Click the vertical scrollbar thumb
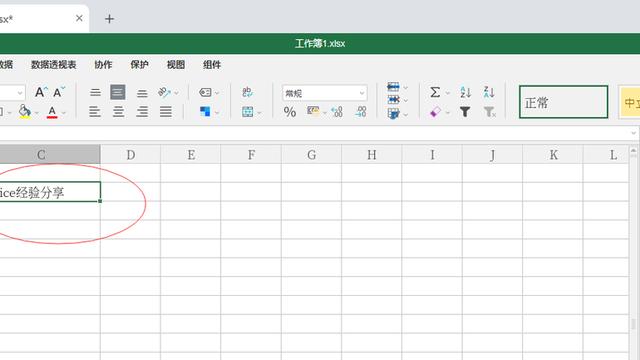This screenshot has width=640, height=360. [633, 324]
